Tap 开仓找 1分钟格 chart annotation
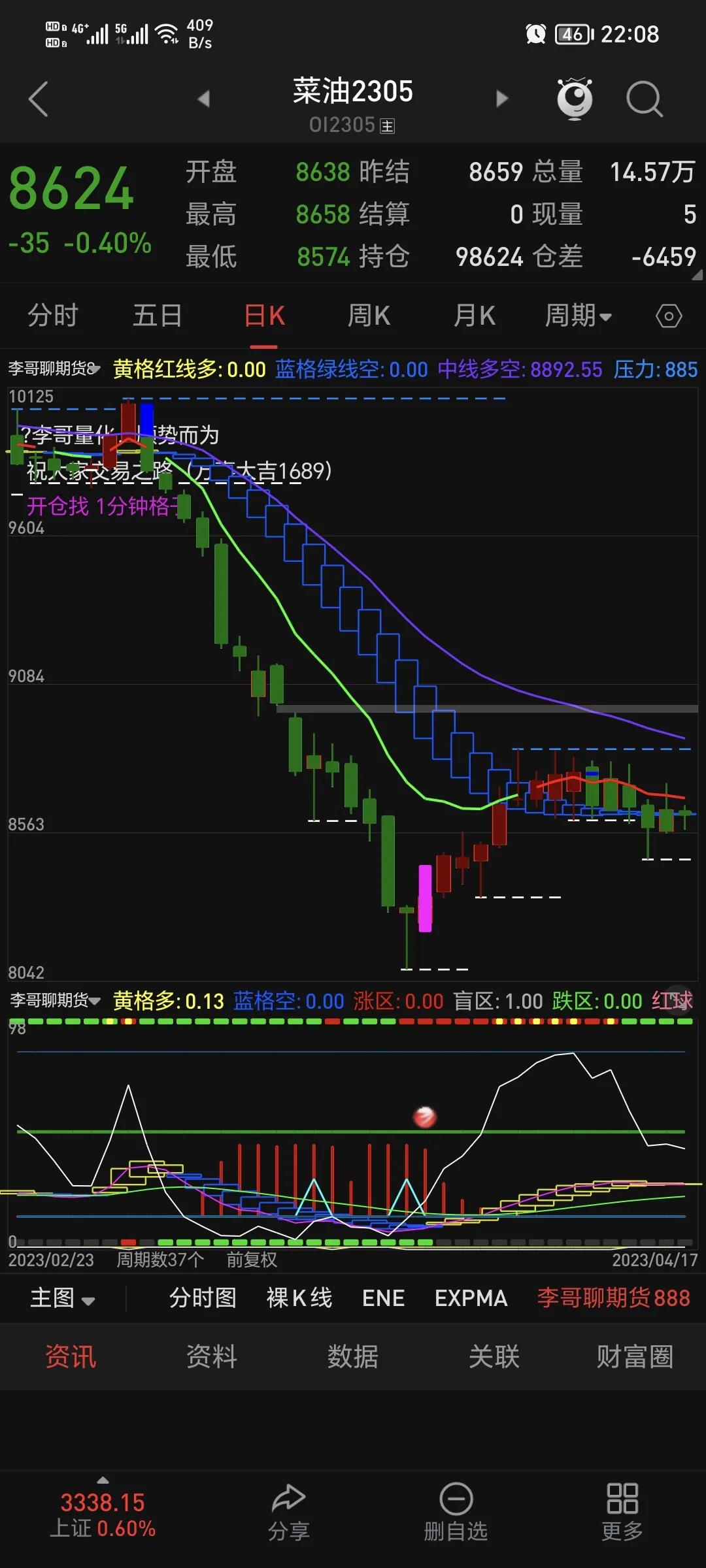The height and width of the screenshot is (1568, 706). pos(102,506)
